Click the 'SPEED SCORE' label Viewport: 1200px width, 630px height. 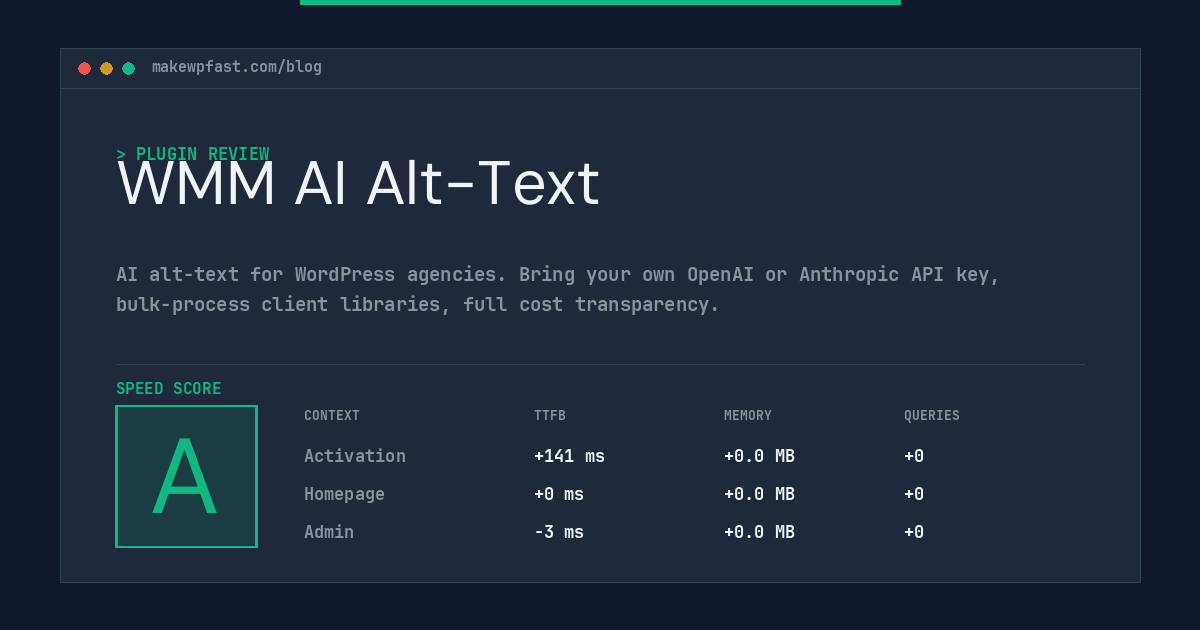169,389
